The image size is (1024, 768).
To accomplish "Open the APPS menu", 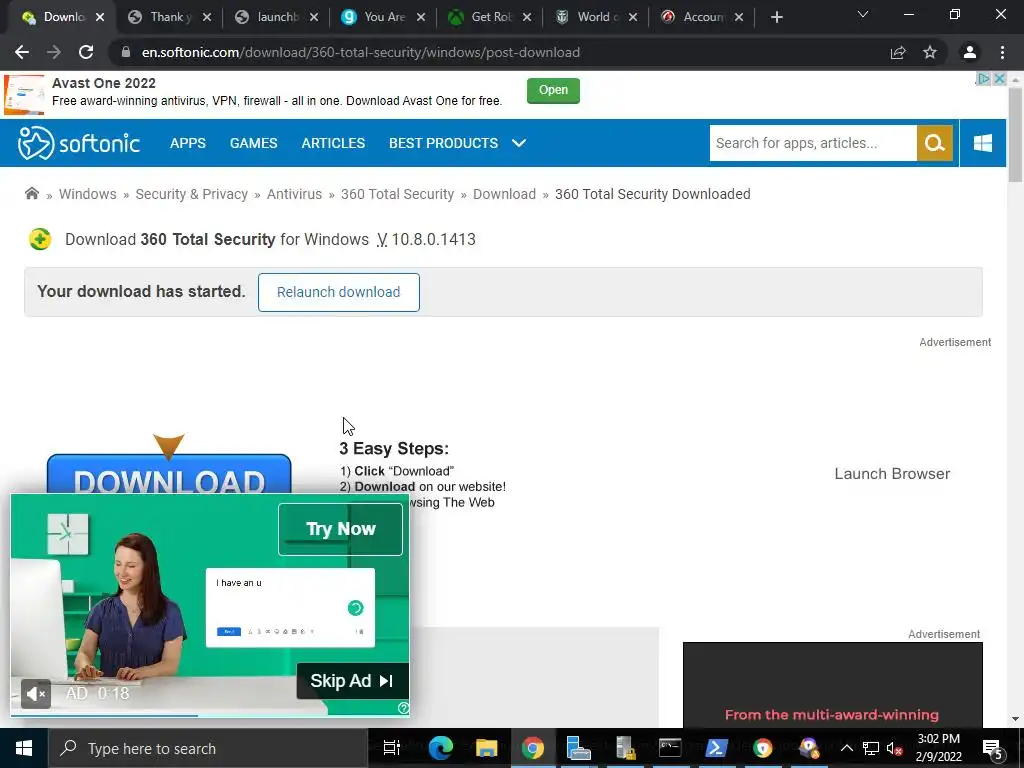I will (187, 143).
